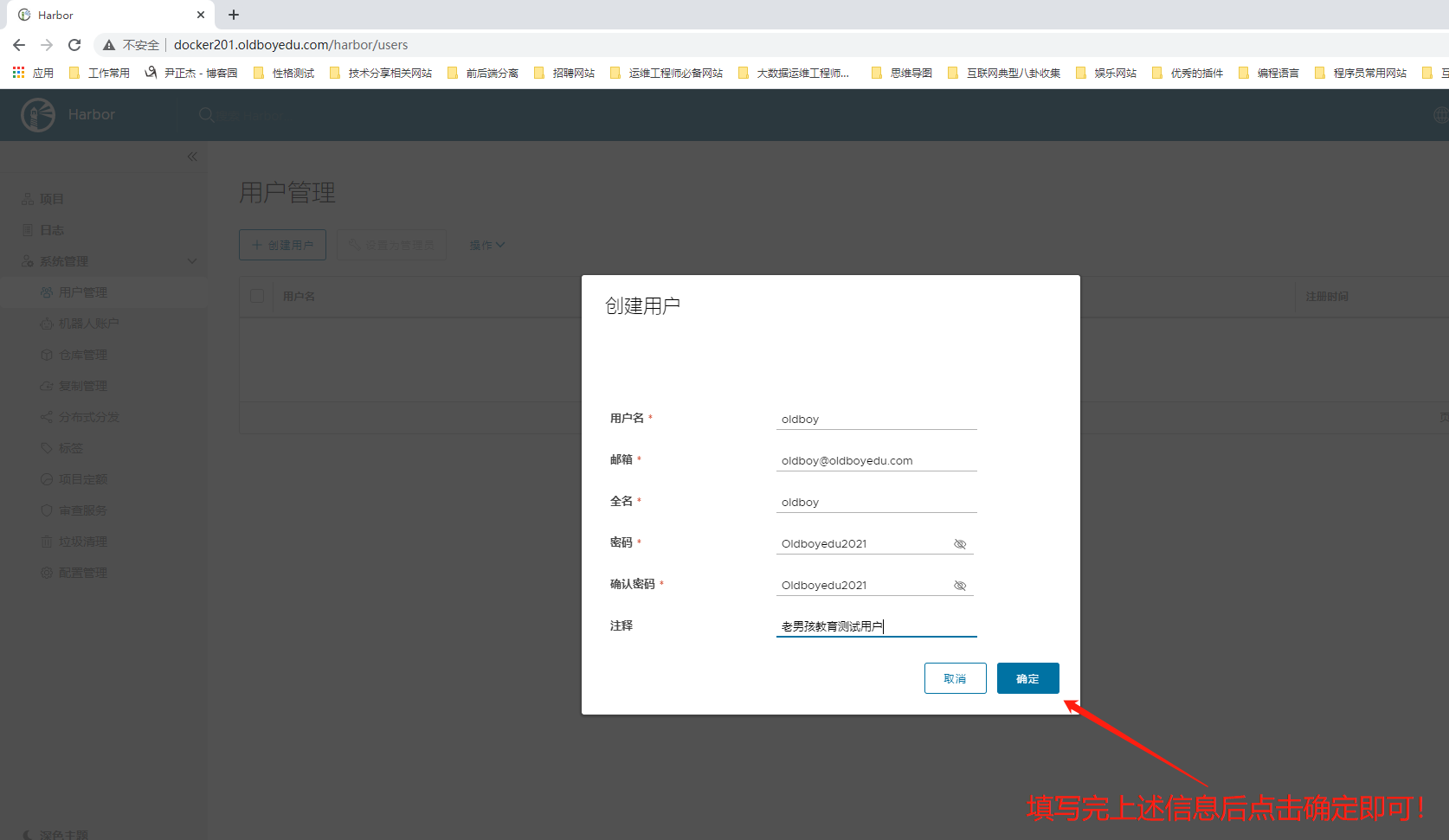Collapse the left sidebar with chevron

(x=192, y=157)
